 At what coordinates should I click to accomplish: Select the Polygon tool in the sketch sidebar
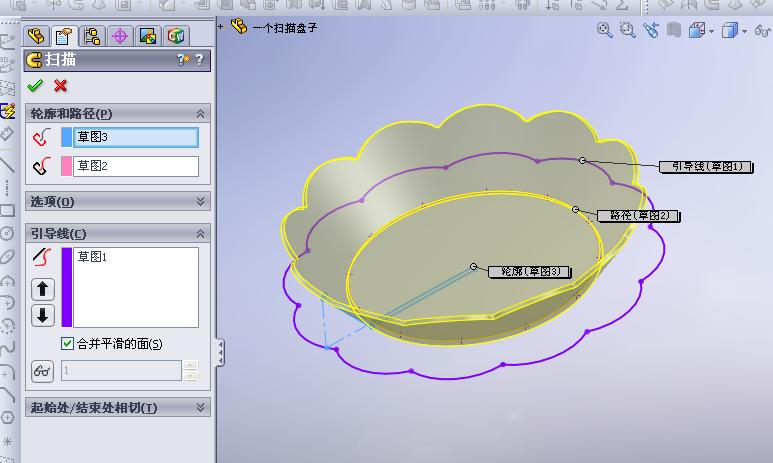tap(7, 418)
